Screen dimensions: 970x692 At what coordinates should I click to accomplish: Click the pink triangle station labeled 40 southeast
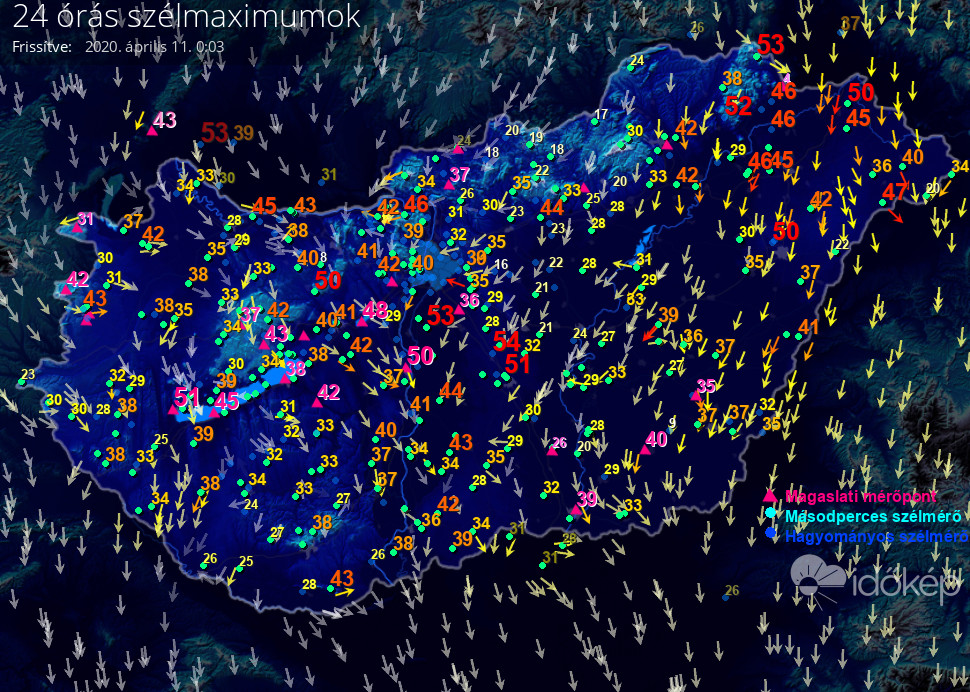(645, 450)
